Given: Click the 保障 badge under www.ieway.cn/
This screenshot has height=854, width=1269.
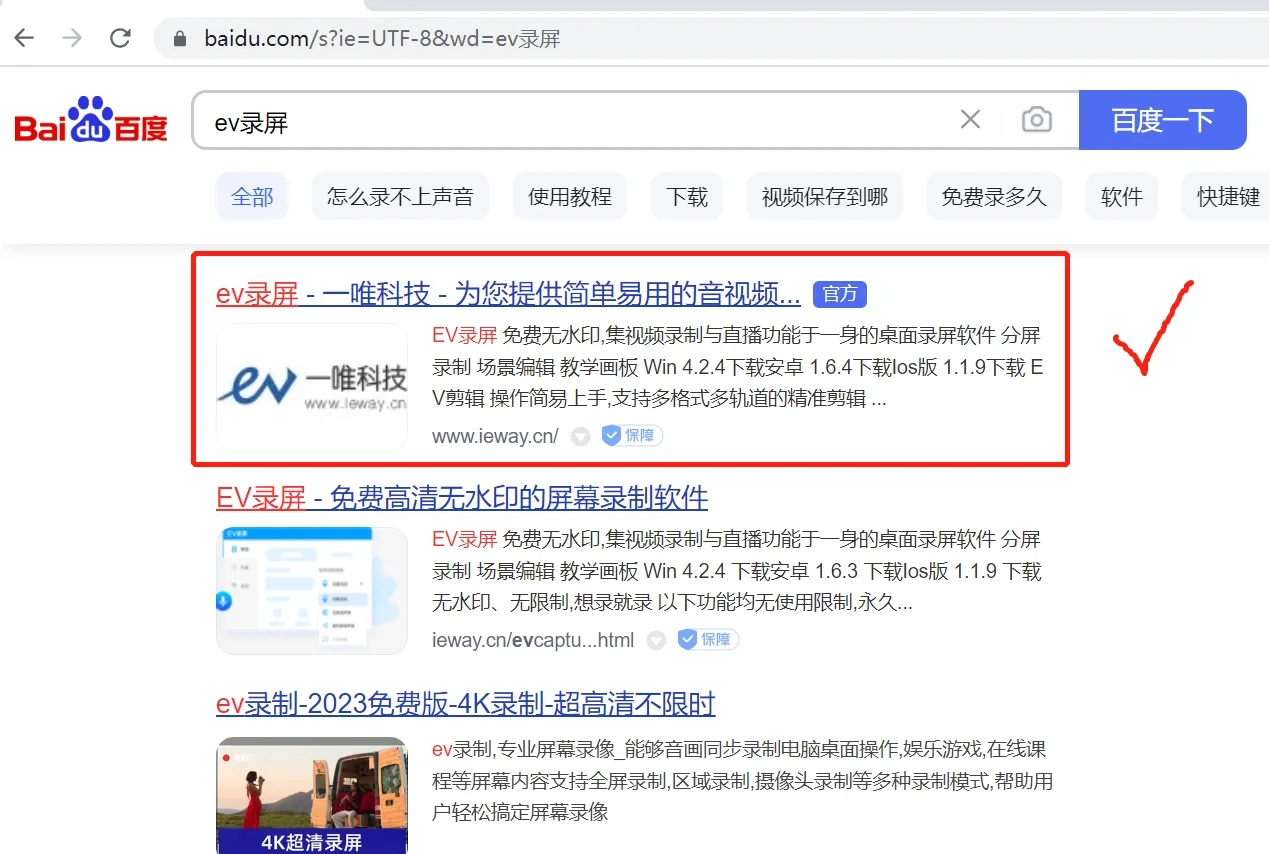Looking at the screenshot, I should click(632, 436).
